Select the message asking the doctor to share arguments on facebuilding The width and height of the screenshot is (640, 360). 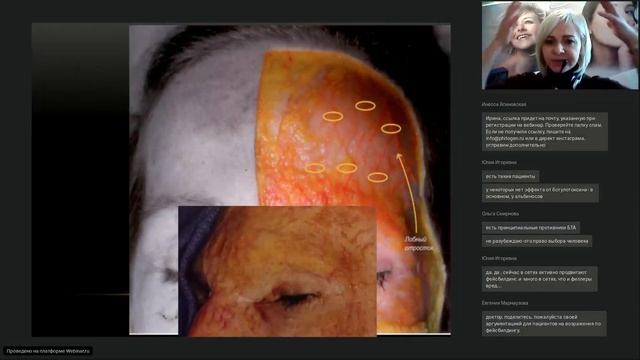(544, 324)
